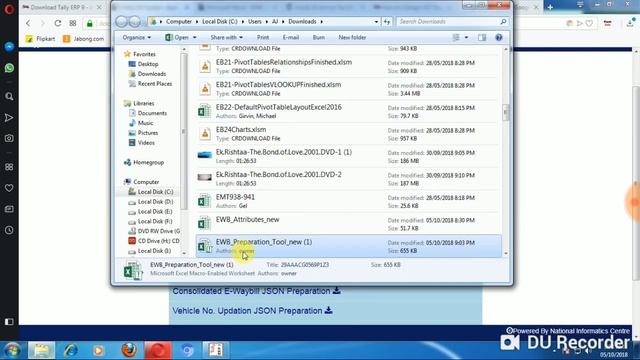Select DVD RW Drive in navigation pane
640x360 pixels.
(x=159, y=231)
